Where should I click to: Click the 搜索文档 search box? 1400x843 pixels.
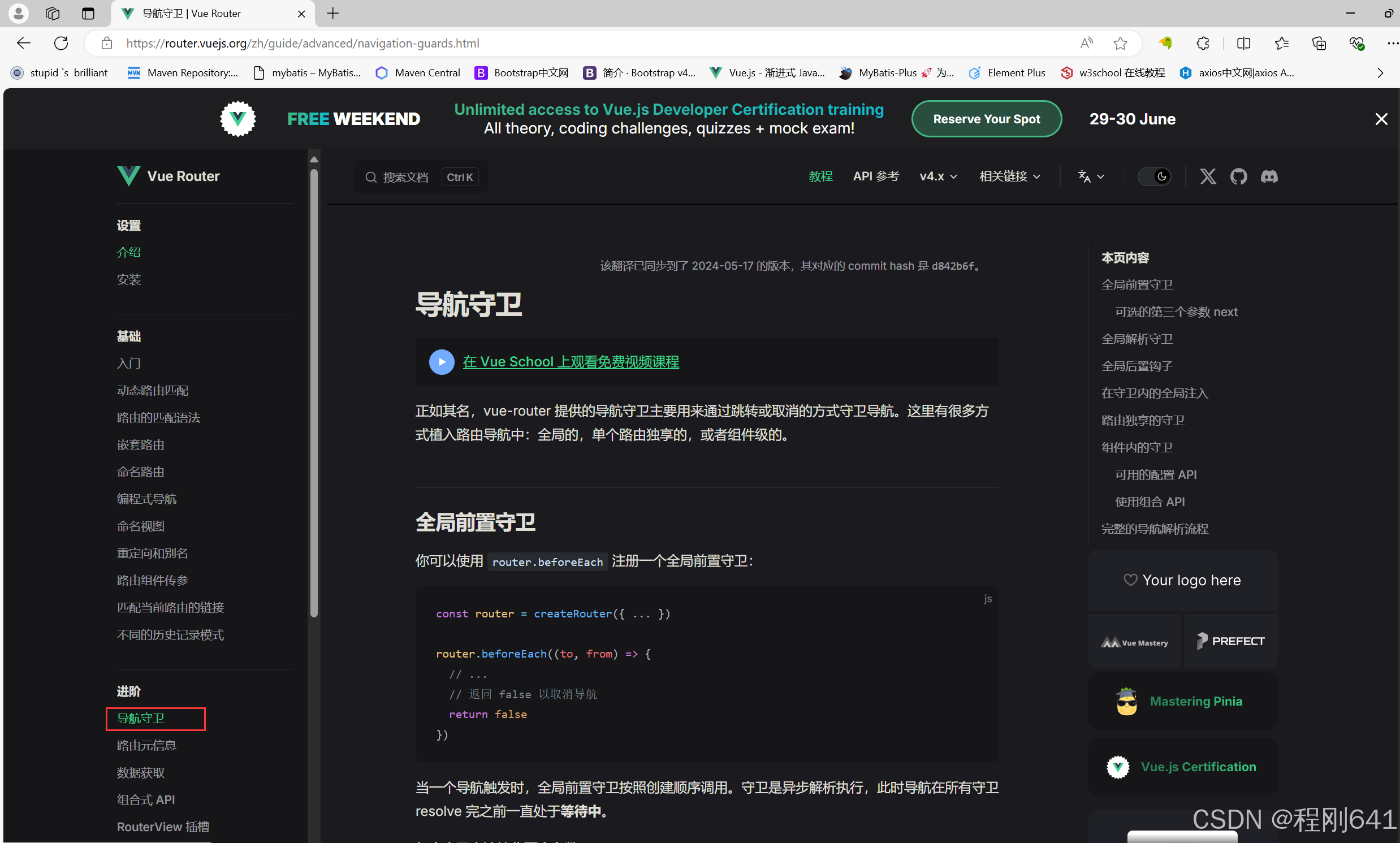[x=421, y=177]
